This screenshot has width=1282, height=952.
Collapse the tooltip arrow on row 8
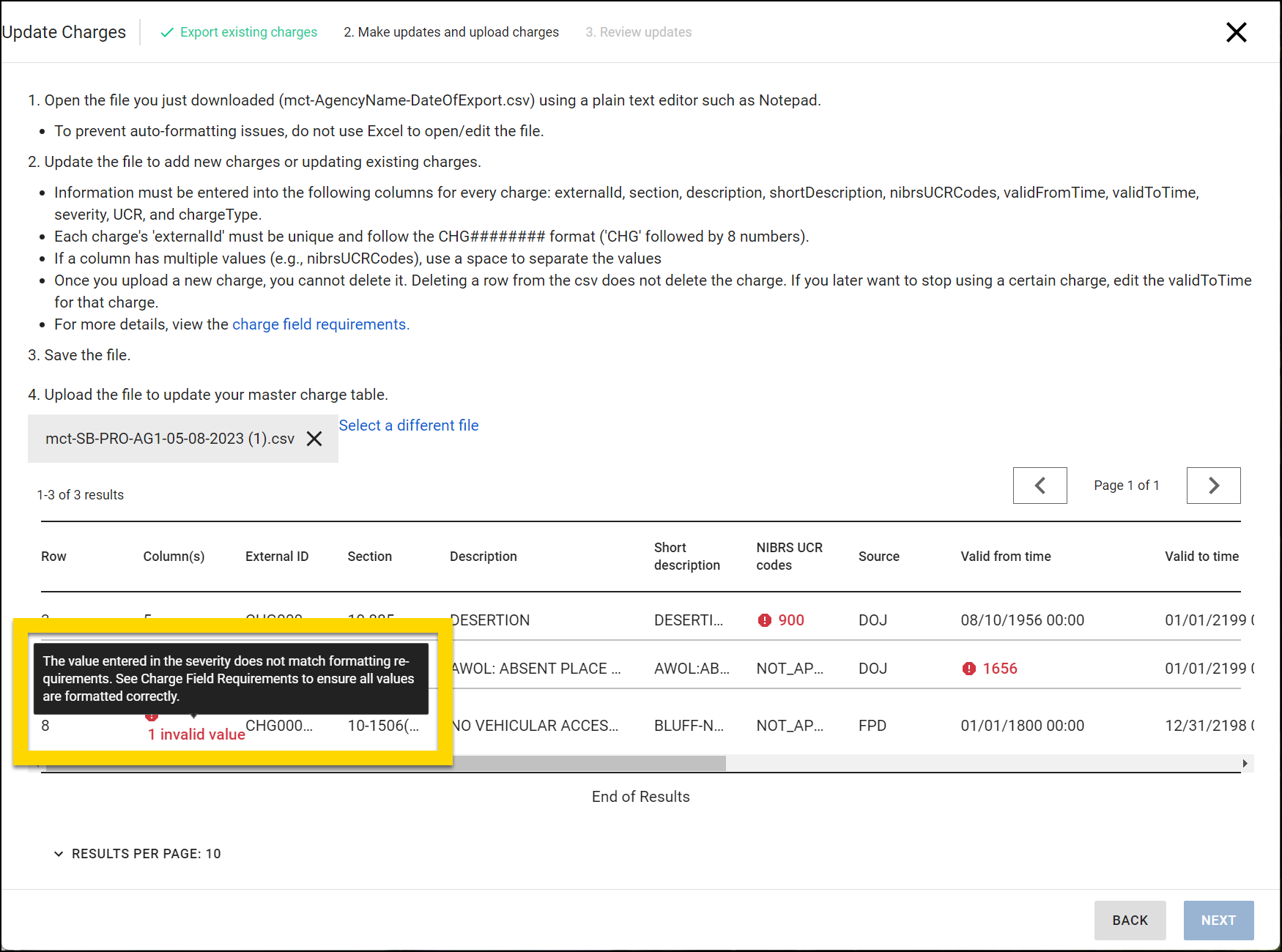(x=193, y=715)
